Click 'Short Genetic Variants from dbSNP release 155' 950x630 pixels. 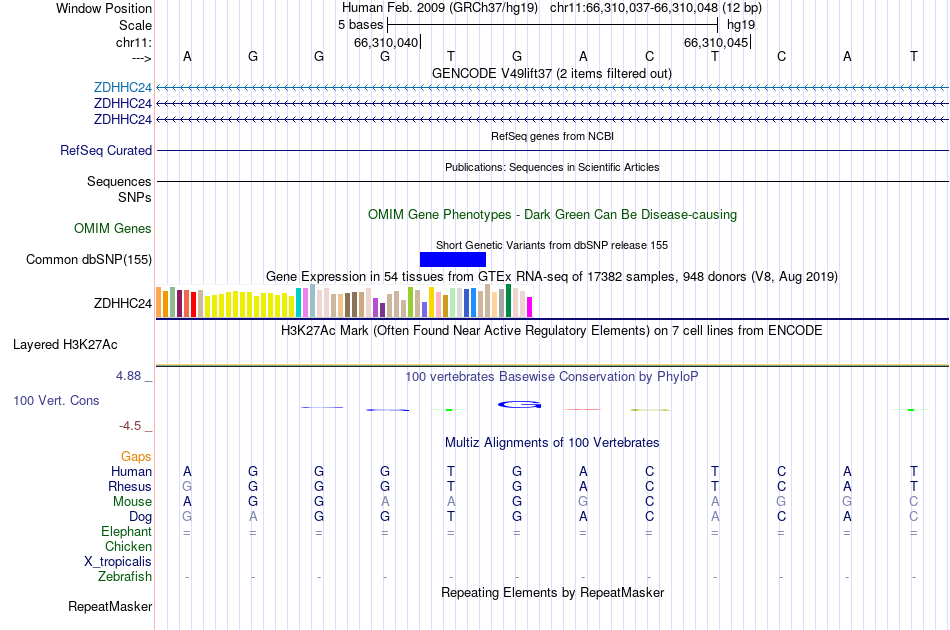coord(552,245)
